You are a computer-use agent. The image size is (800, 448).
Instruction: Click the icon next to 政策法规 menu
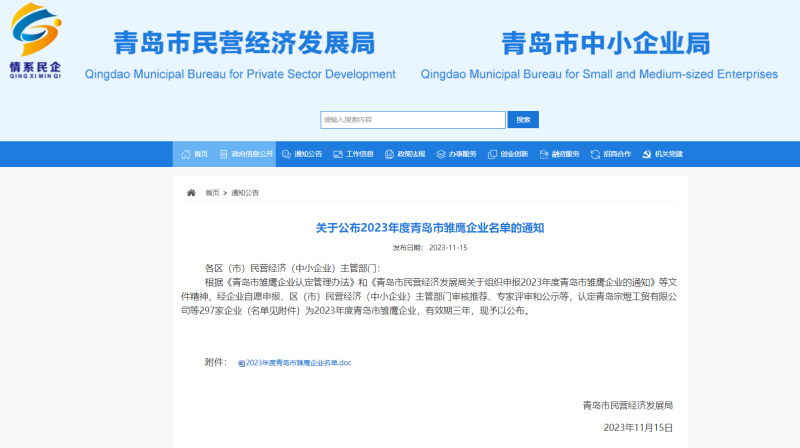click(390, 154)
